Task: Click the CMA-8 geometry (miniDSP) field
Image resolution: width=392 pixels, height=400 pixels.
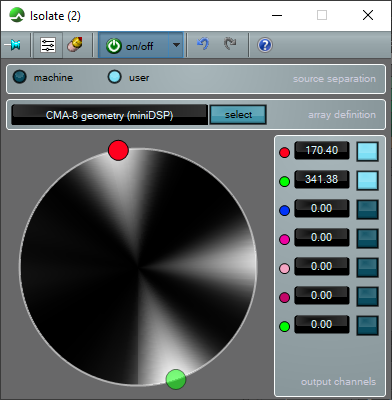Action: click(x=110, y=115)
